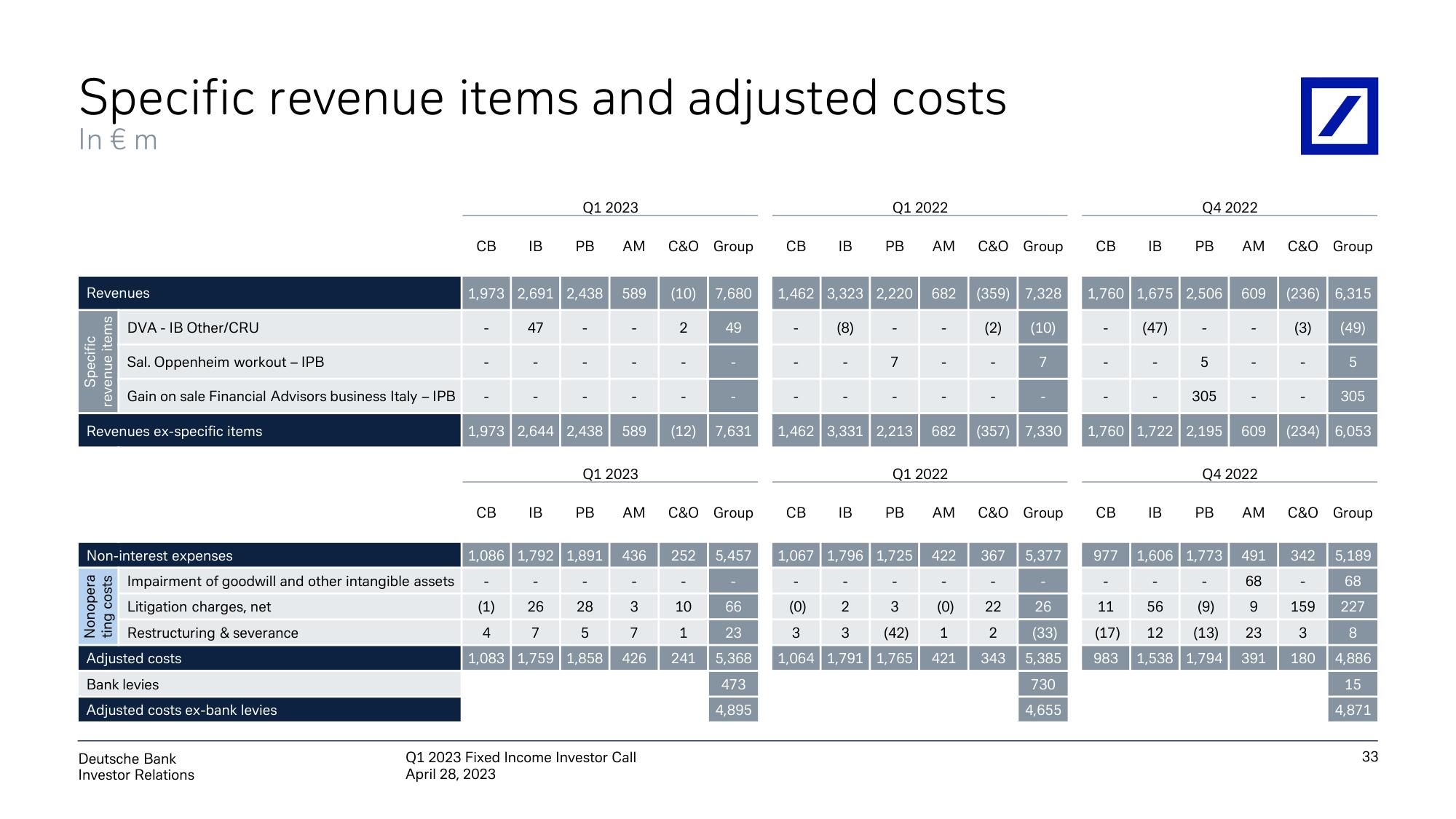Click Q1 2022 Group non-interest expenses 5,377
This screenshot has height=819, width=1456.
coord(1043,555)
